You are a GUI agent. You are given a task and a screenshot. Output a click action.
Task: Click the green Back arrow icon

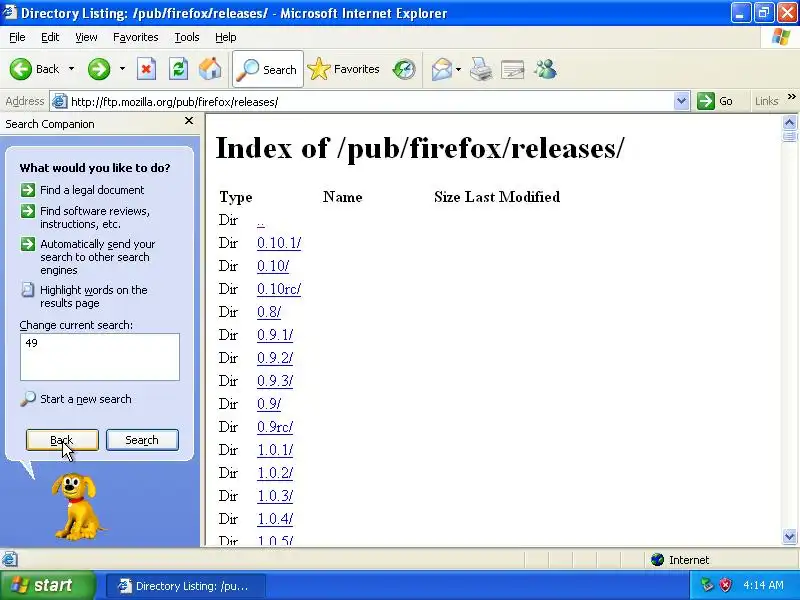pos(21,69)
